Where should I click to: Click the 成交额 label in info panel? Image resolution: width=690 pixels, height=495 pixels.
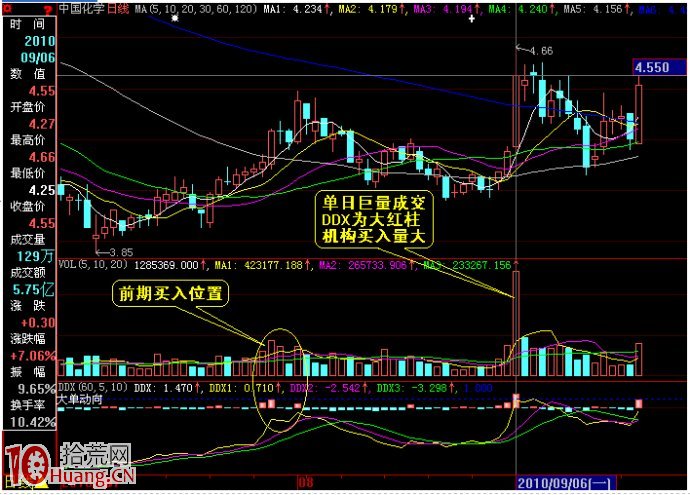point(27,273)
